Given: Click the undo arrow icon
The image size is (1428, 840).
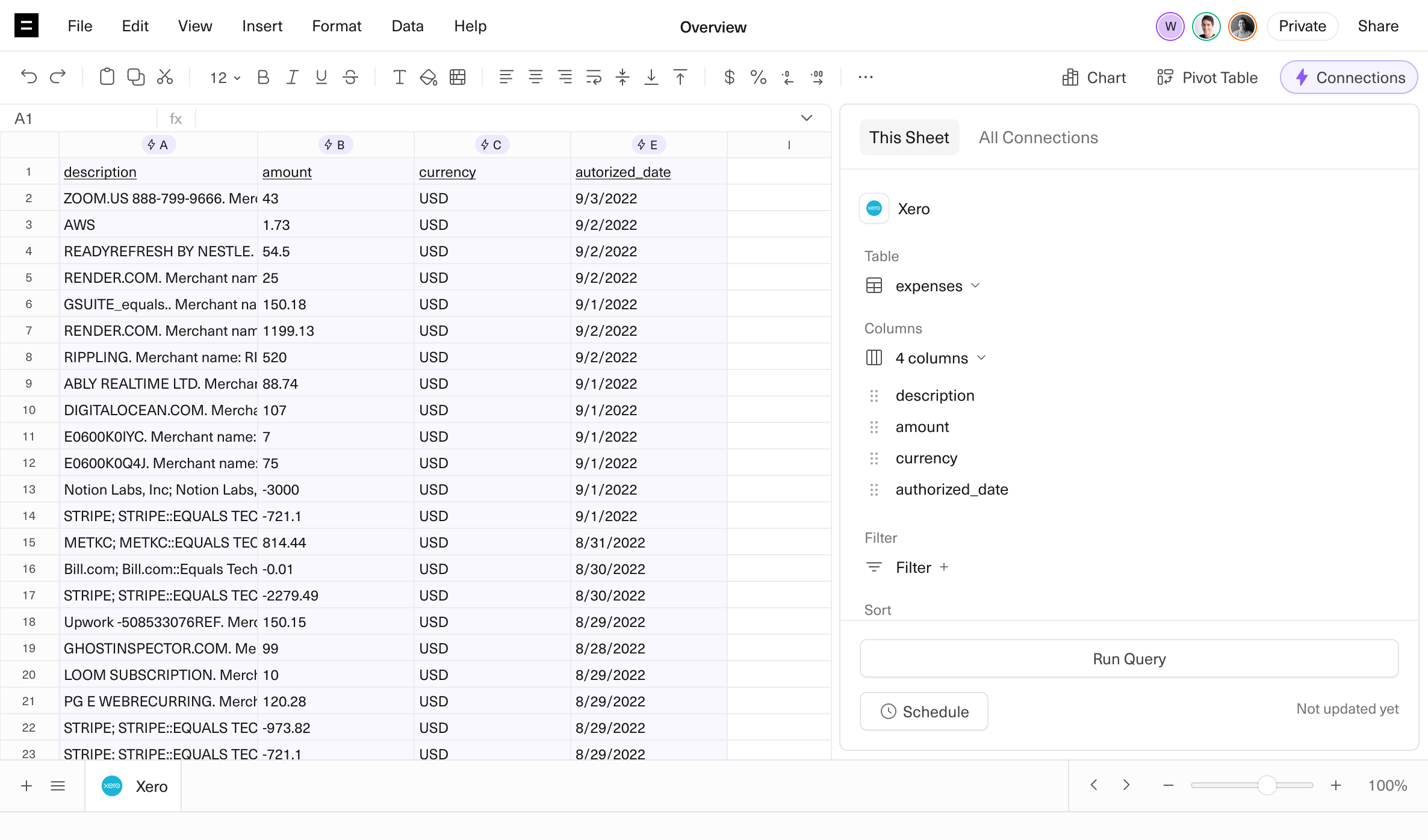Looking at the screenshot, I should [28, 77].
